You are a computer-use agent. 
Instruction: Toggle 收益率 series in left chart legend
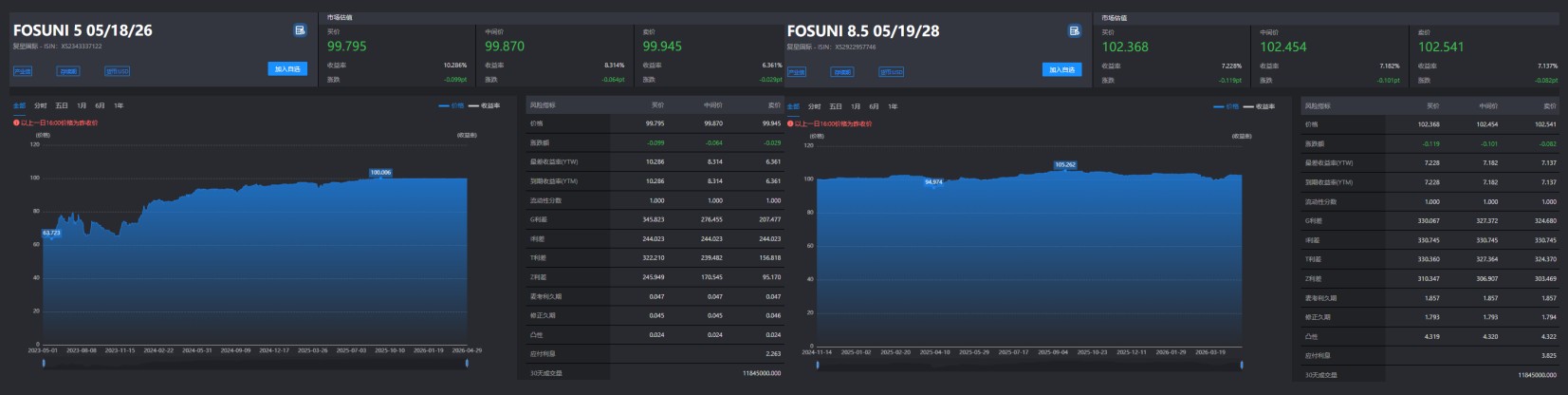(x=485, y=105)
